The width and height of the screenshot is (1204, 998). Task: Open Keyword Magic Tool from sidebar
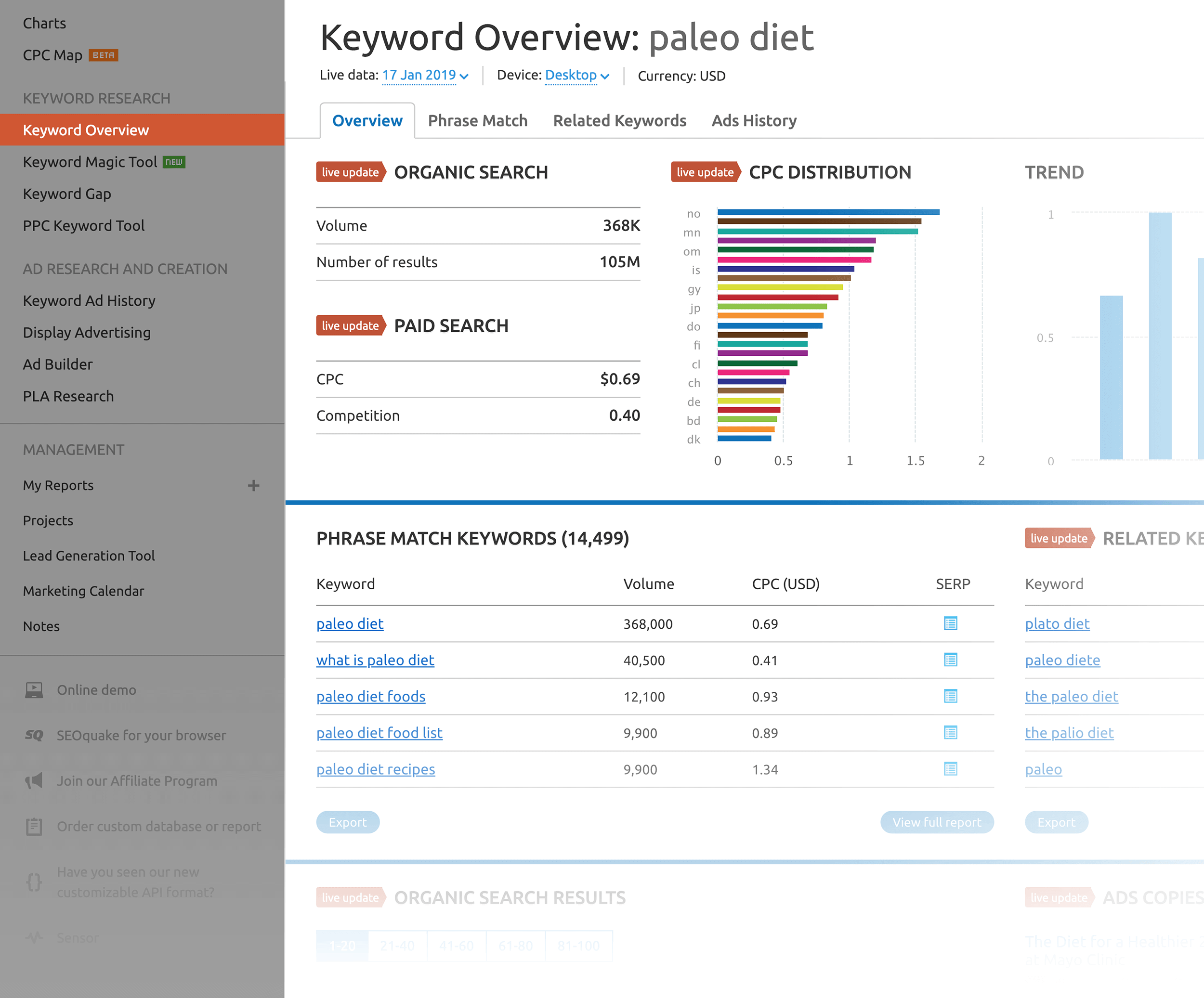click(90, 161)
